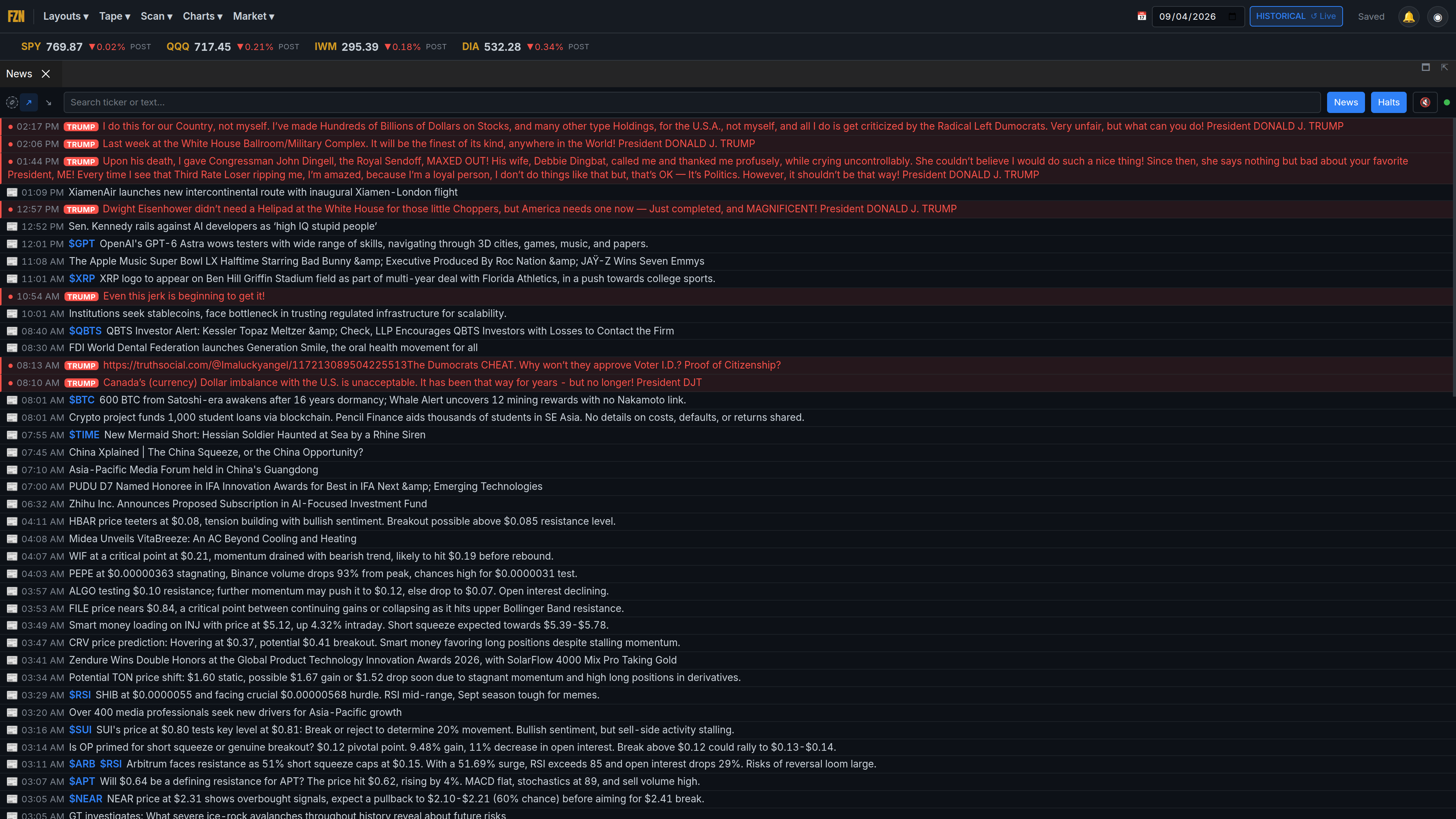
Task: Click the red calendar emoji icon
Action: coord(1142,16)
